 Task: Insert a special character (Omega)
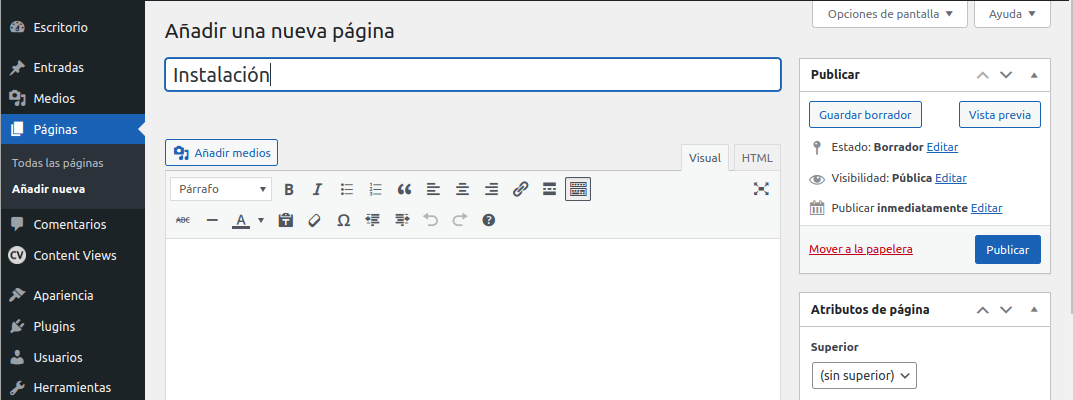point(343,220)
